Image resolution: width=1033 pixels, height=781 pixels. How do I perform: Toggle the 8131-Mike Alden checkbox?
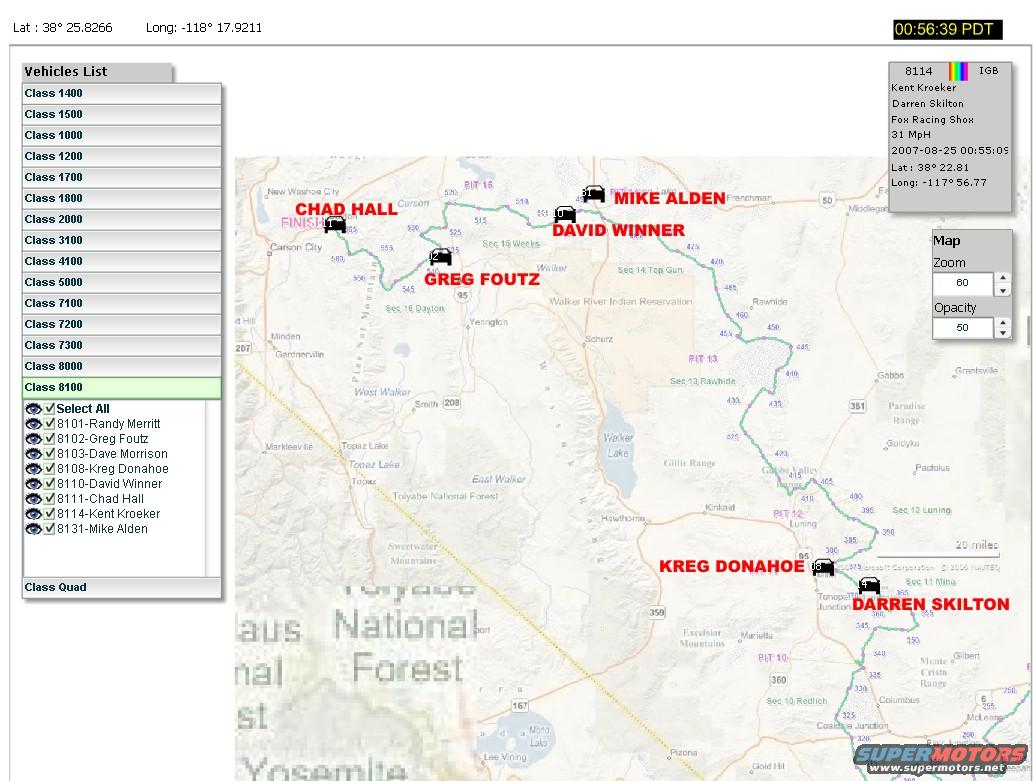tap(49, 529)
